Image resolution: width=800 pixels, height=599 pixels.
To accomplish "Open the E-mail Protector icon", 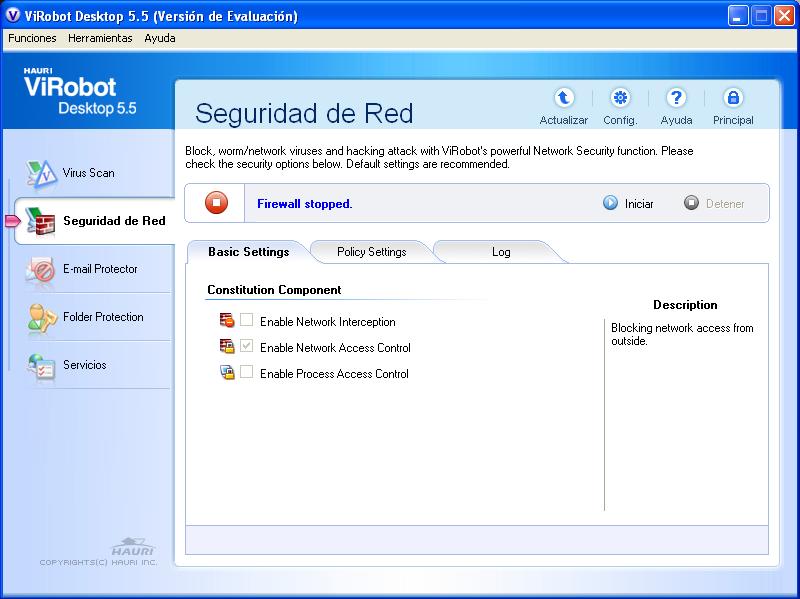I will pos(41,269).
